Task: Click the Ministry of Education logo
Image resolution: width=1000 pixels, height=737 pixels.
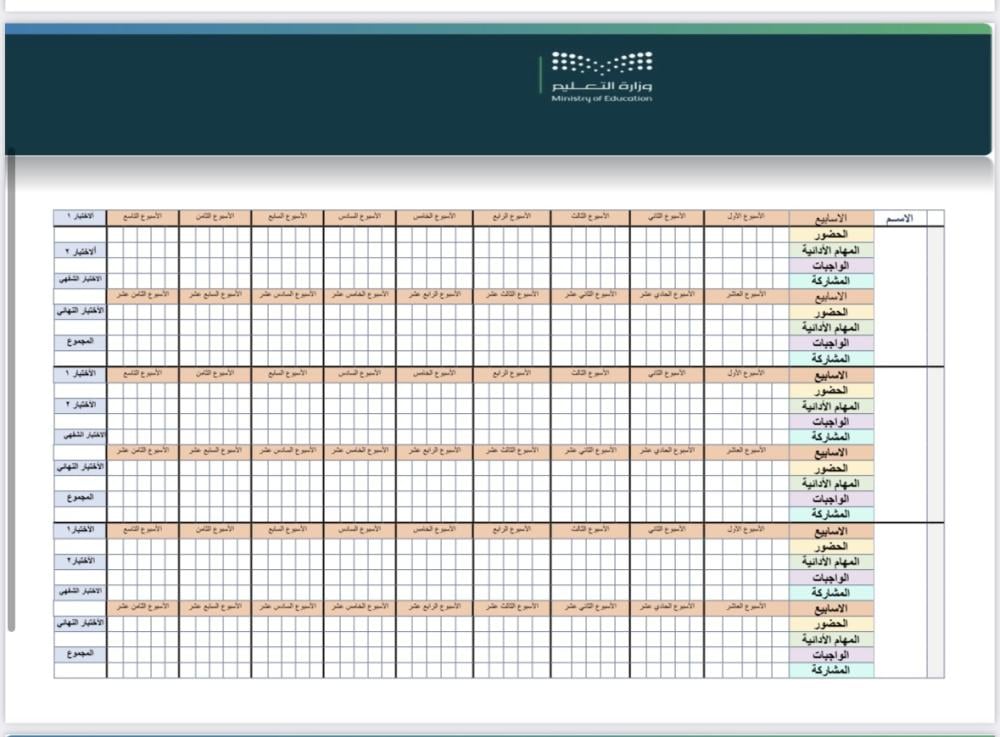Action: (602, 78)
